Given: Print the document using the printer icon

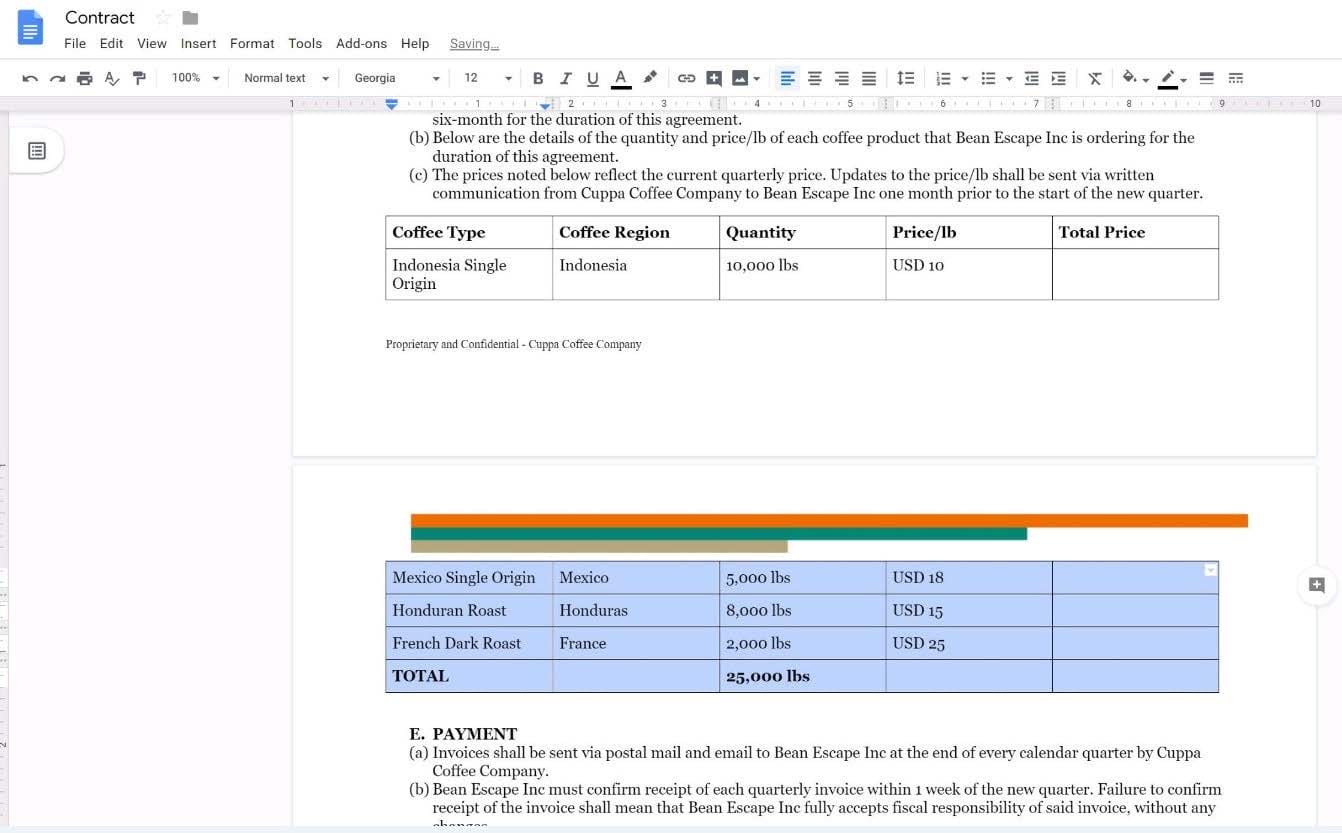Looking at the screenshot, I should 85,78.
